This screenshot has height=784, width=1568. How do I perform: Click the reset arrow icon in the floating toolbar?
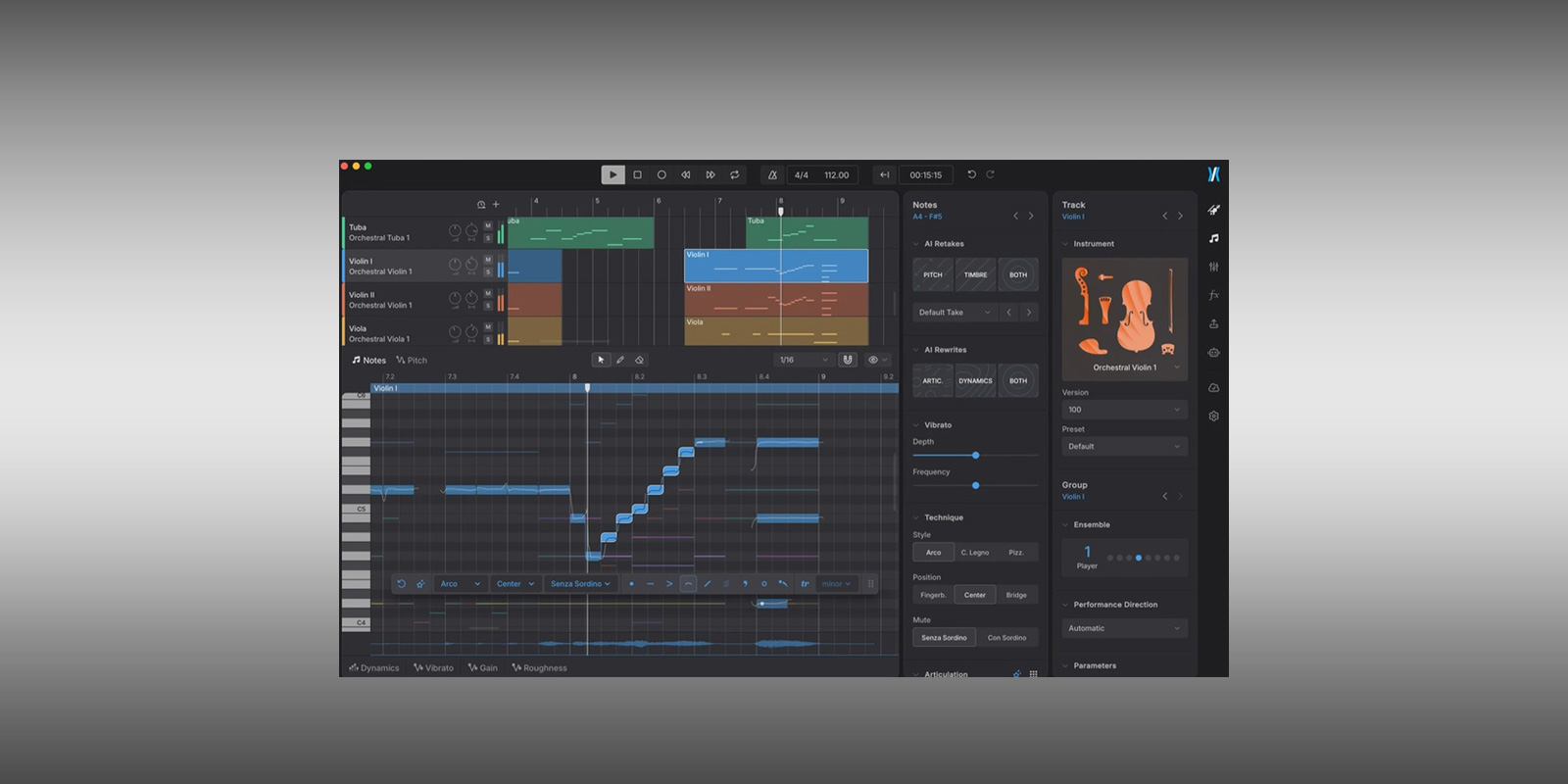401,584
